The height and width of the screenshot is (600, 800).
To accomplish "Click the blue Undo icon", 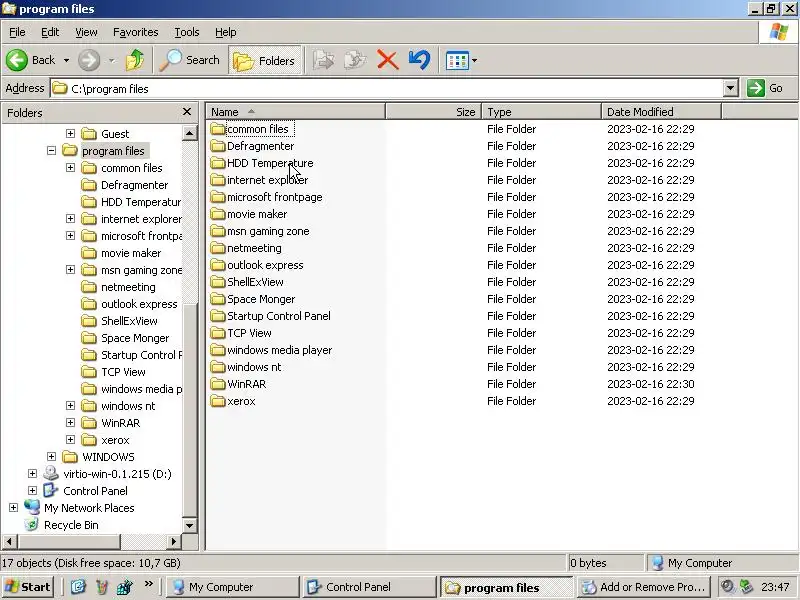I will click(419, 60).
